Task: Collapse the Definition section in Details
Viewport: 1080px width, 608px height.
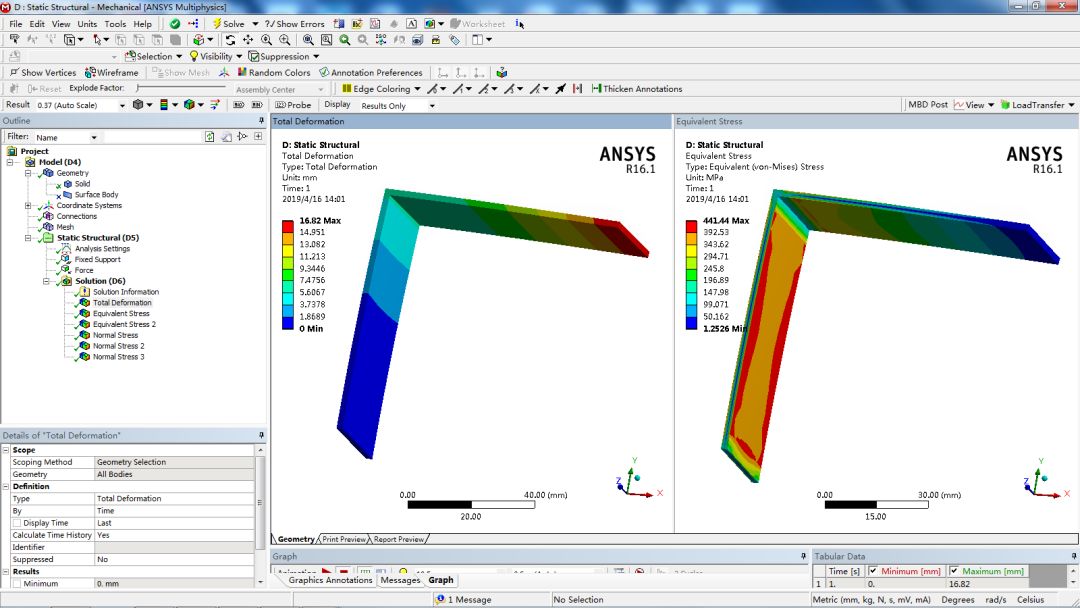Action: coord(6,486)
